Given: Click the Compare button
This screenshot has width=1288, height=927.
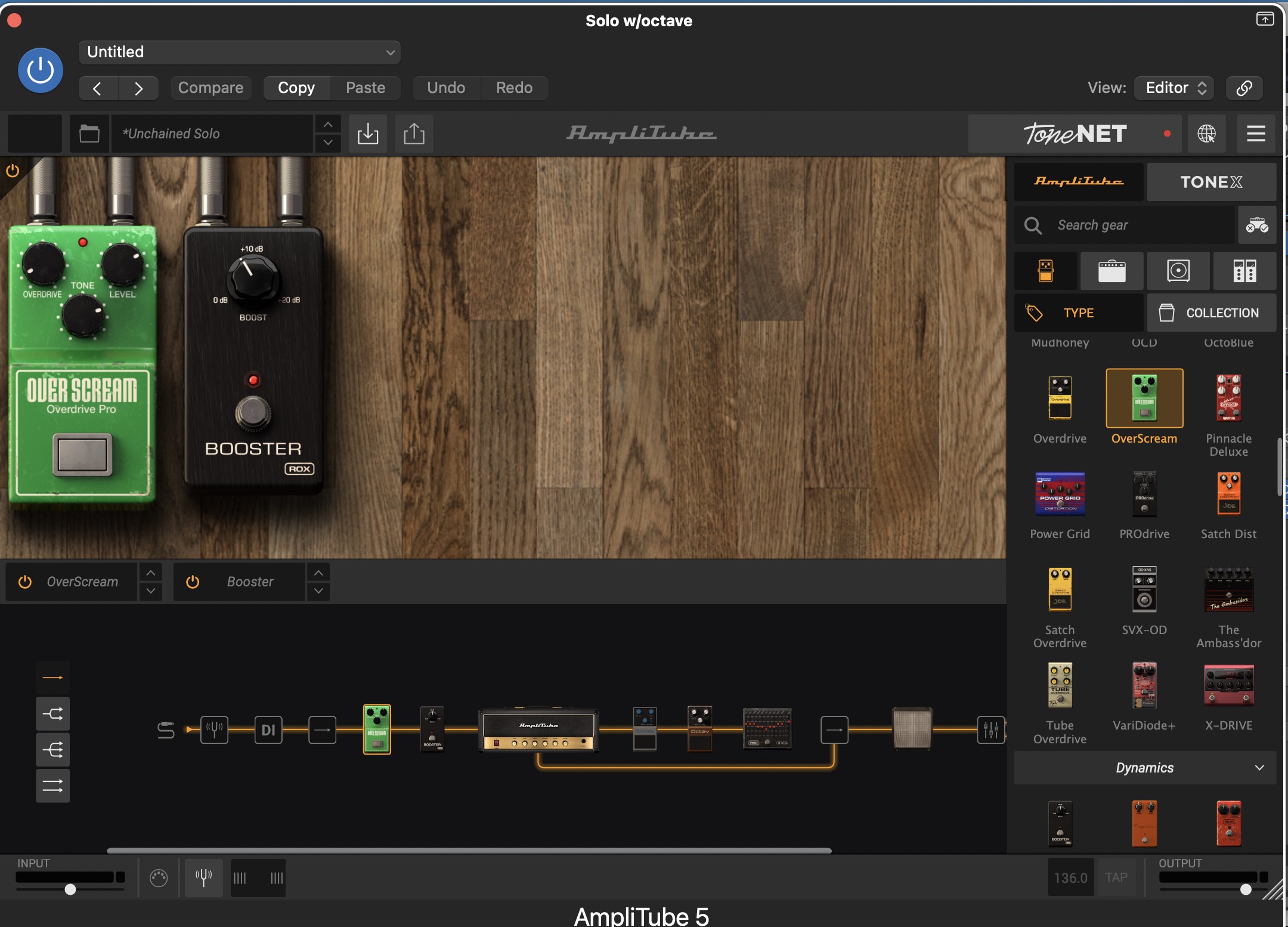Looking at the screenshot, I should [210, 88].
